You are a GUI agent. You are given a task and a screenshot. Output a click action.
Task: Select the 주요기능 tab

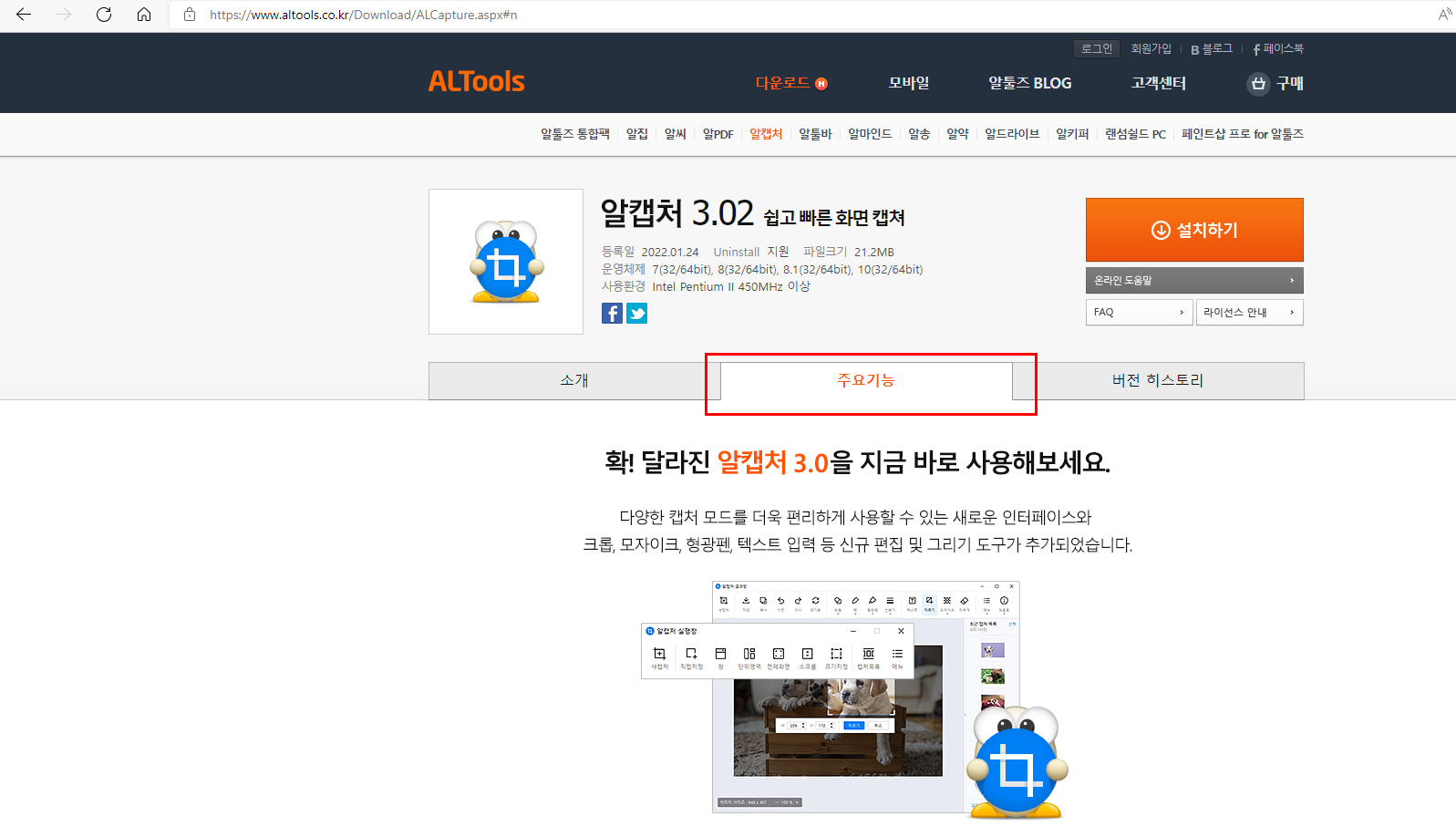(866, 380)
